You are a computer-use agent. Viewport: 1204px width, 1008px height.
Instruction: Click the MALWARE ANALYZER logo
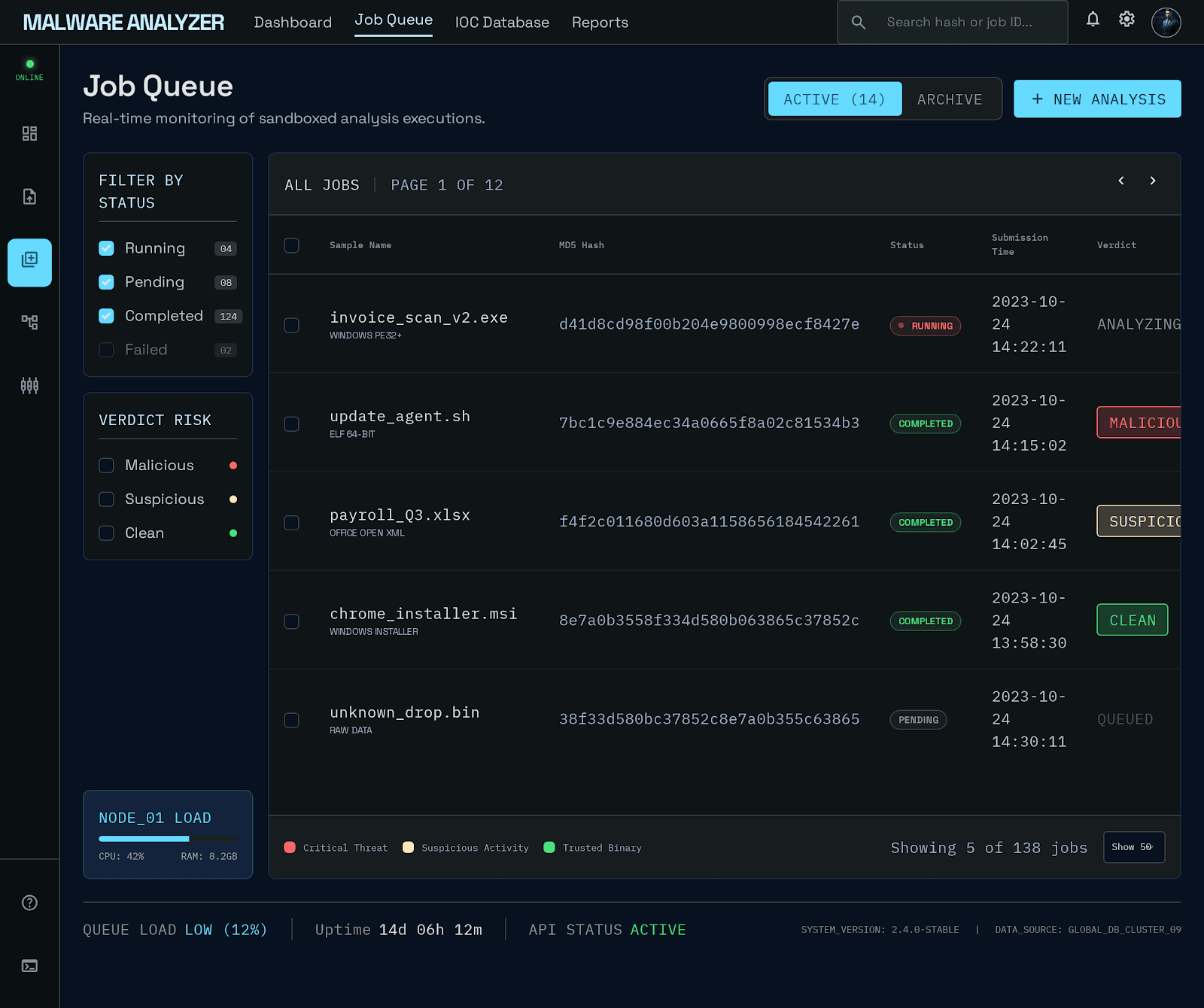point(123,23)
